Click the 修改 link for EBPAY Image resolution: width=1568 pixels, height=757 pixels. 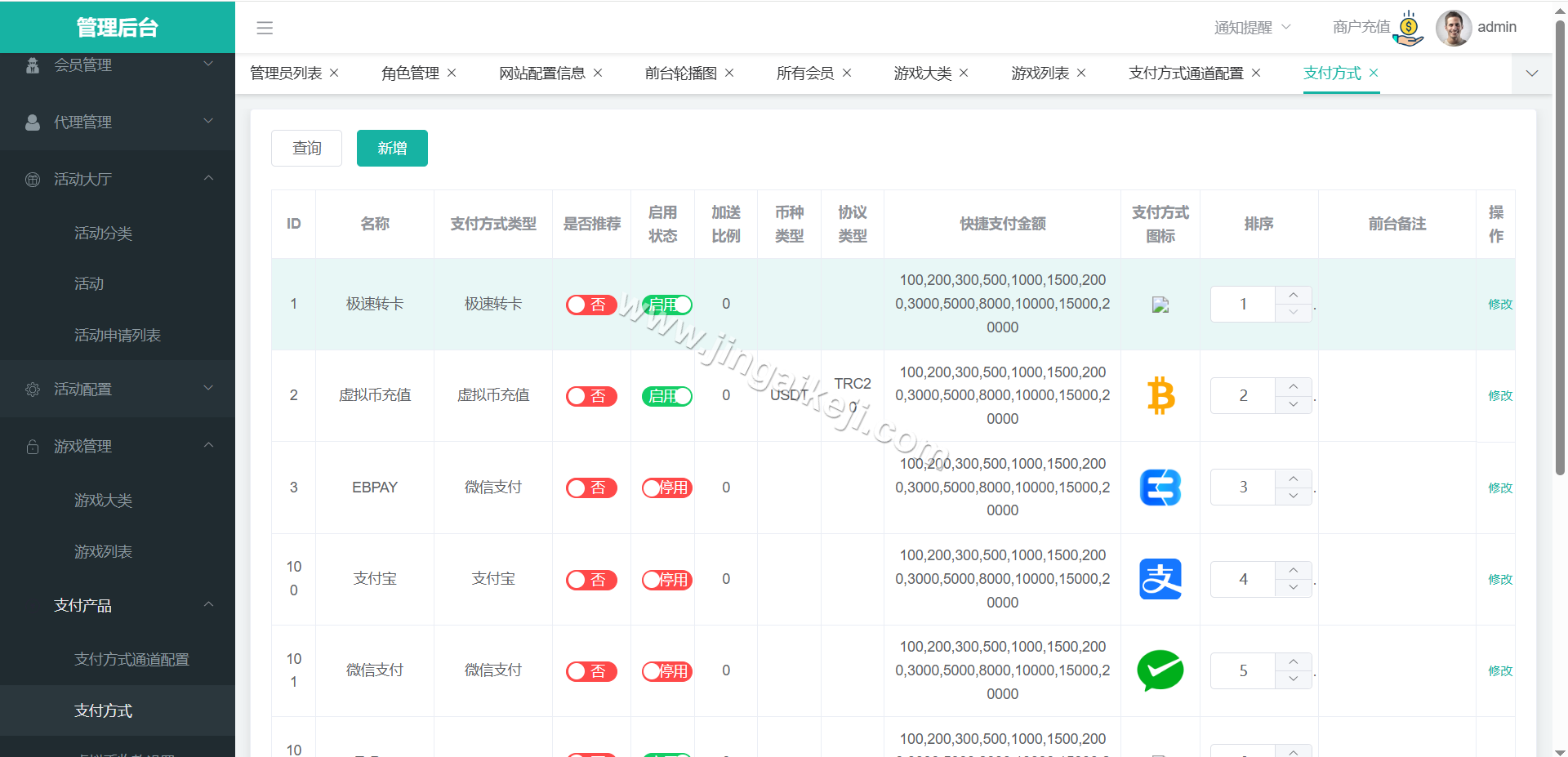(x=1501, y=488)
